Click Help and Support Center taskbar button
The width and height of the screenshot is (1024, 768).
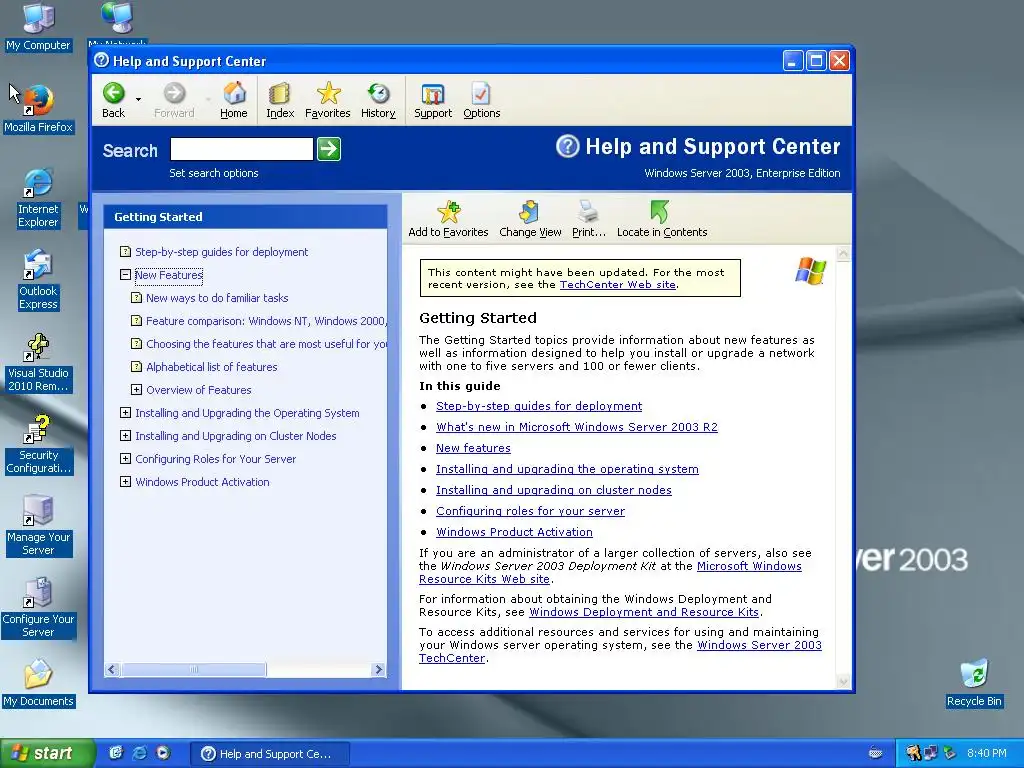(270, 754)
